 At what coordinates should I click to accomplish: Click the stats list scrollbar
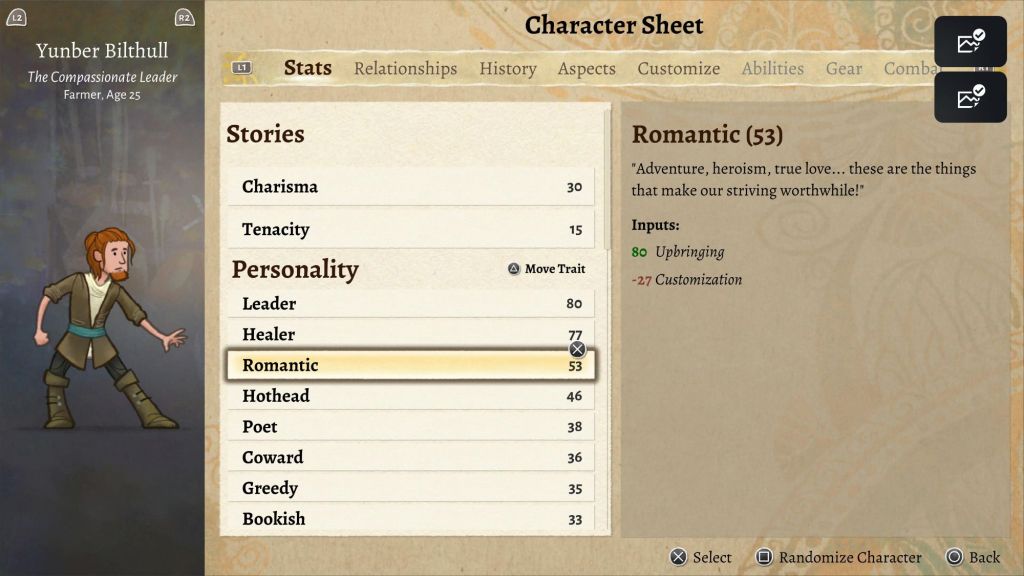point(607,180)
